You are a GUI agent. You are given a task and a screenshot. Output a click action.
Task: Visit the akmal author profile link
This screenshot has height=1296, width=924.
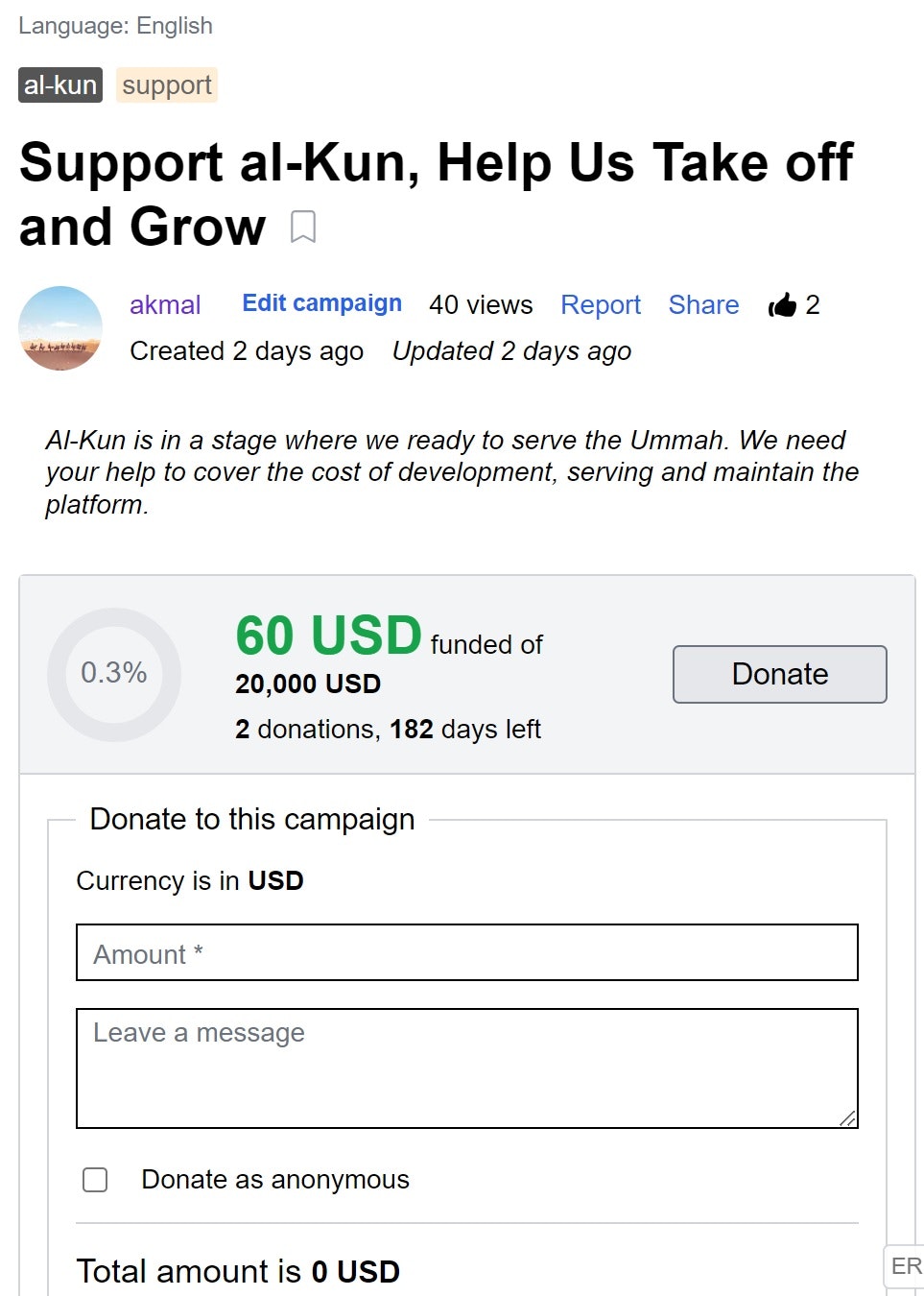pos(165,305)
